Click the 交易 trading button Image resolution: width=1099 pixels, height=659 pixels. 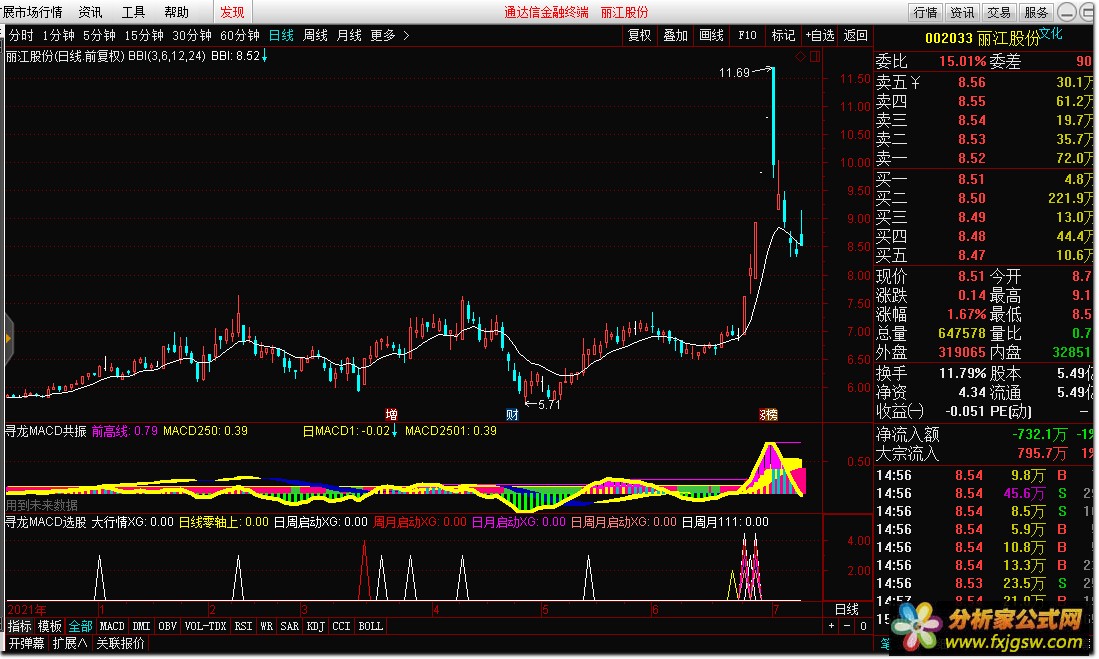[999, 12]
